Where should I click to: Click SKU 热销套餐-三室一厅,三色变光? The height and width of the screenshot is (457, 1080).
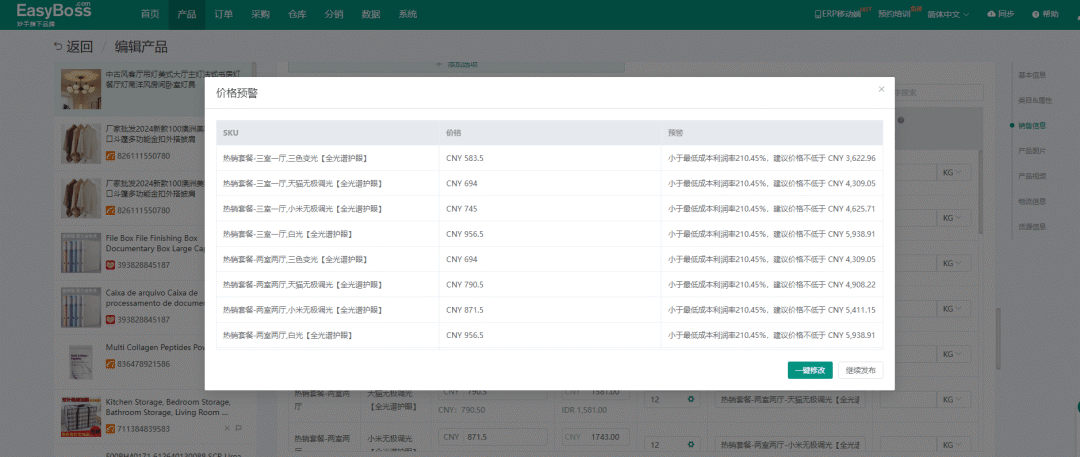coord(295,158)
